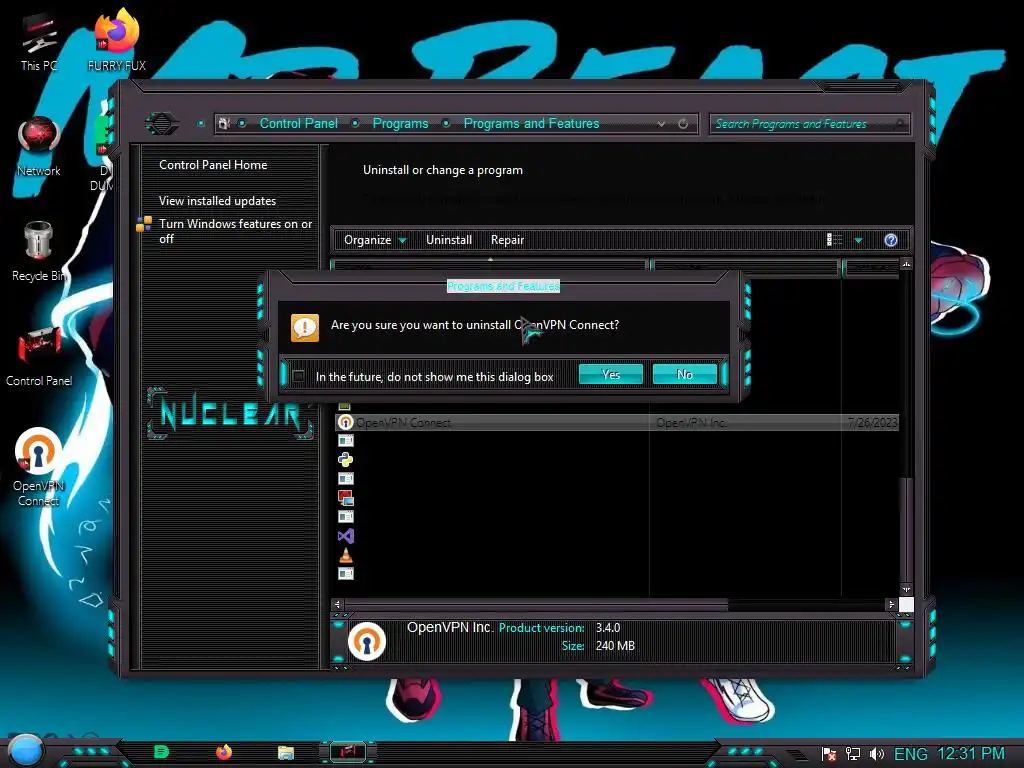Go to Programs in the breadcrumb
The image size is (1024, 768).
pyautogui.click(x=400, y=123)
